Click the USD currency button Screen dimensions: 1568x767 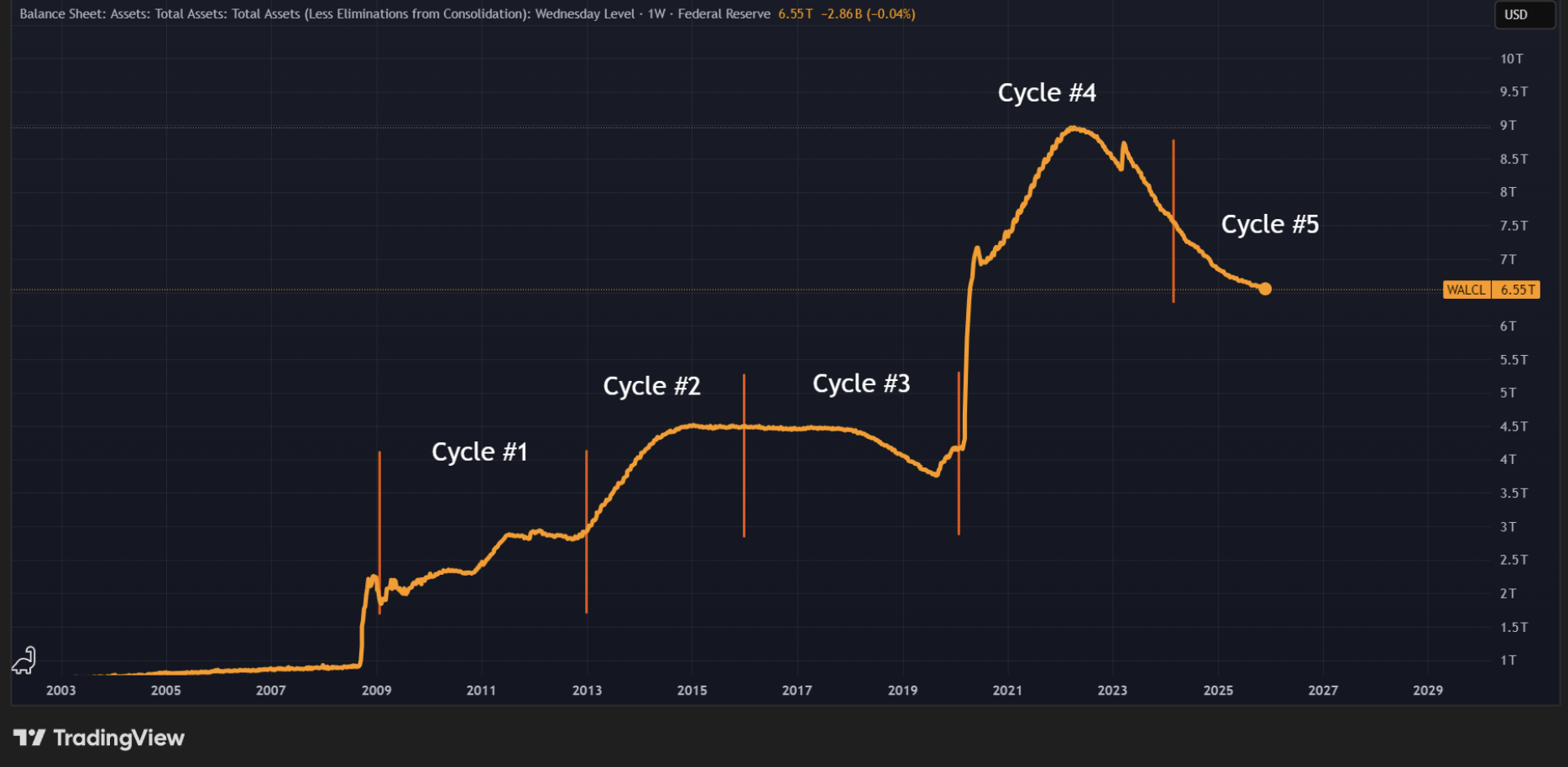(1524, 15)
